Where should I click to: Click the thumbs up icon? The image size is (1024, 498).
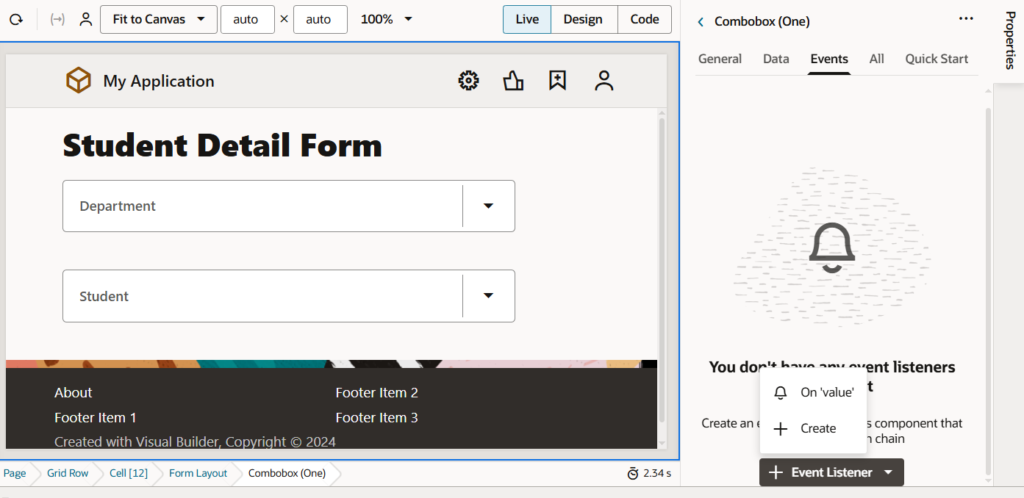click(513, 81)
